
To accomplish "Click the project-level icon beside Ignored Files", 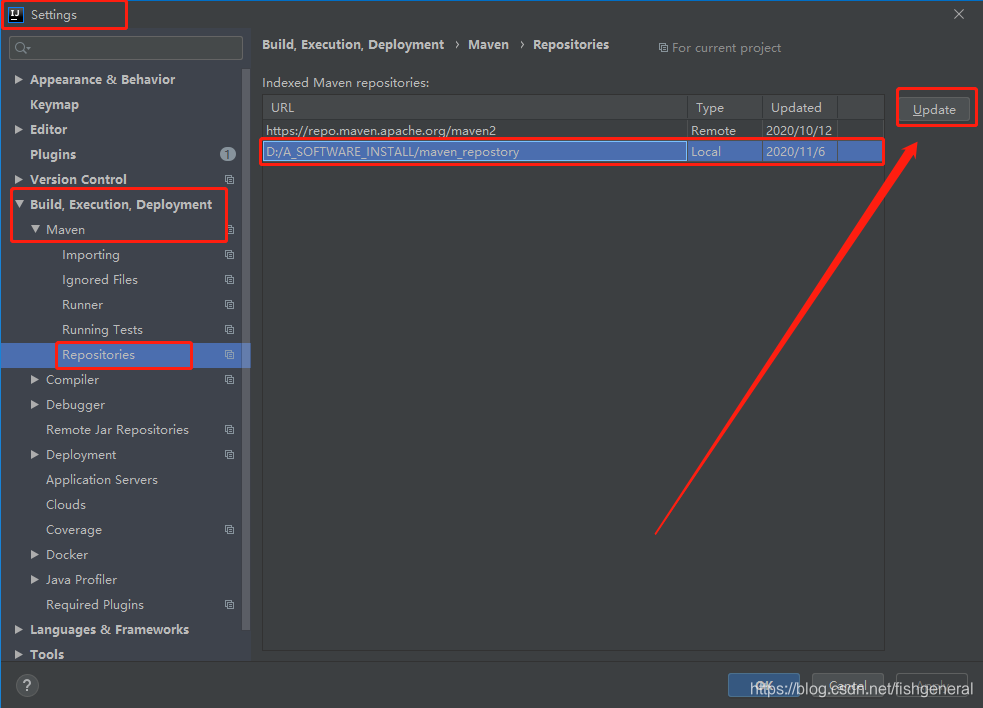I will tap(229, 280).
